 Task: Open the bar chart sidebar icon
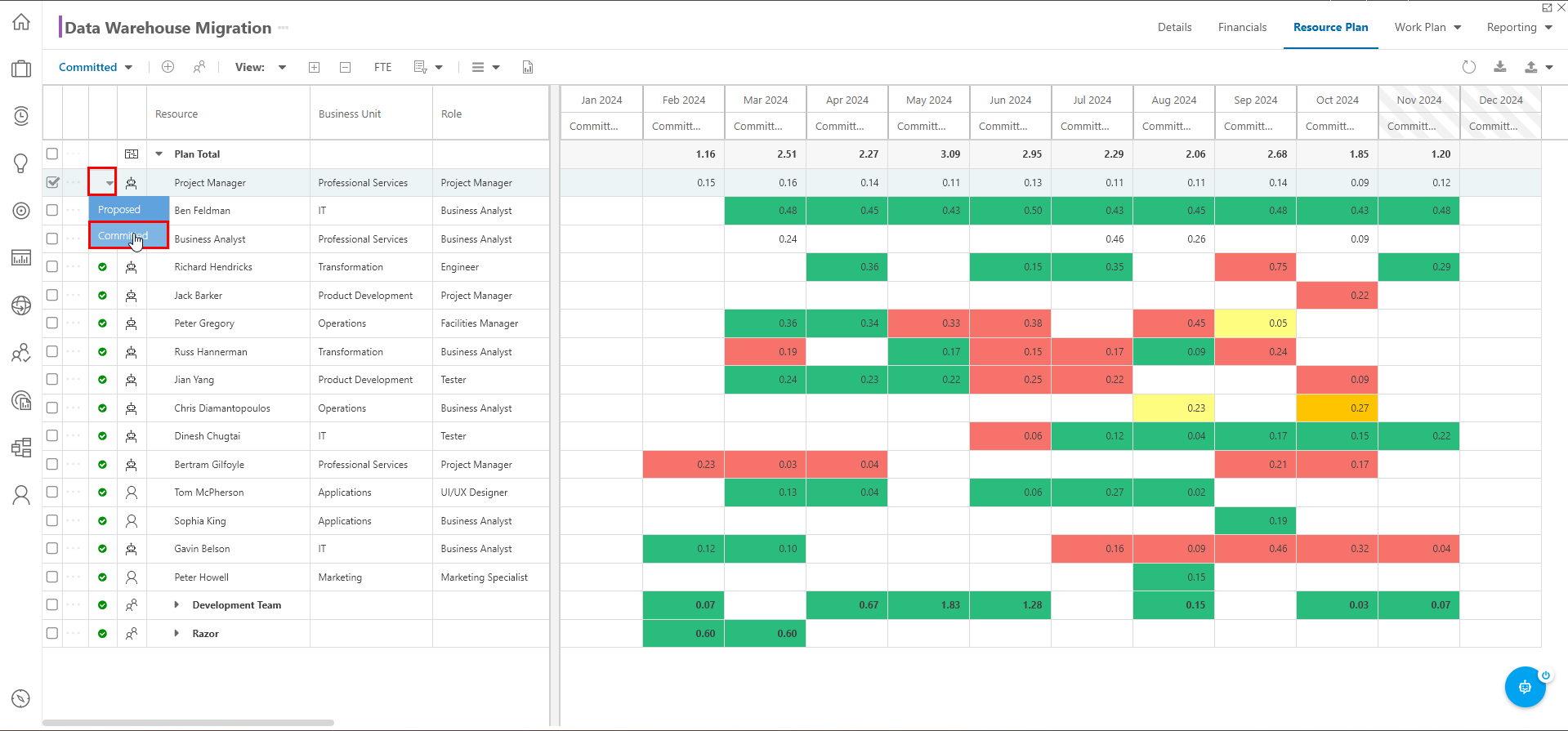click(21, 258)
